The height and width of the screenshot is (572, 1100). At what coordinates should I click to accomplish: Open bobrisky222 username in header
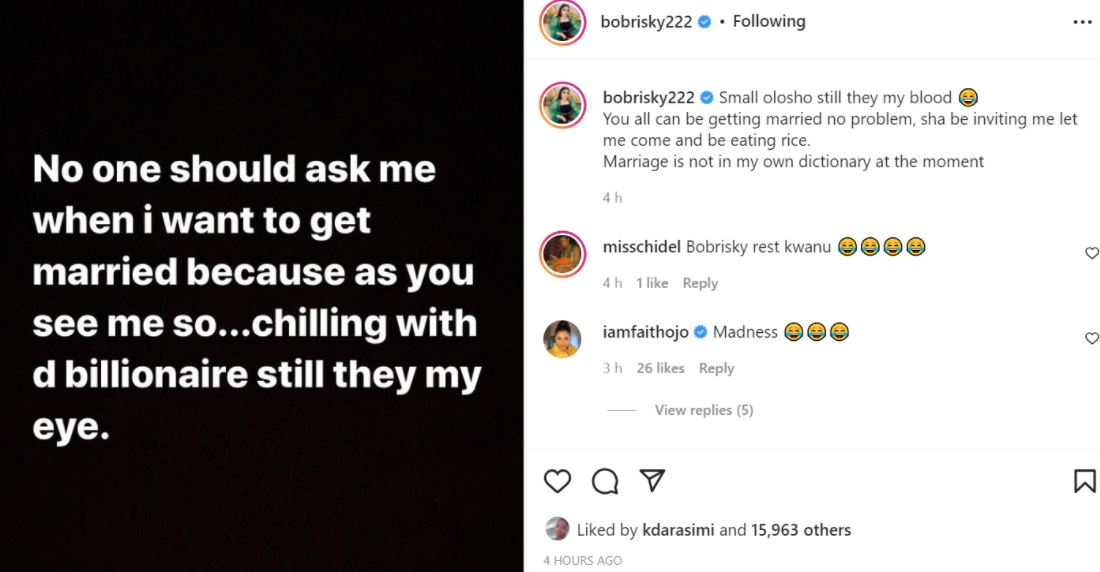pyautogui.click(x=646, y=22)
